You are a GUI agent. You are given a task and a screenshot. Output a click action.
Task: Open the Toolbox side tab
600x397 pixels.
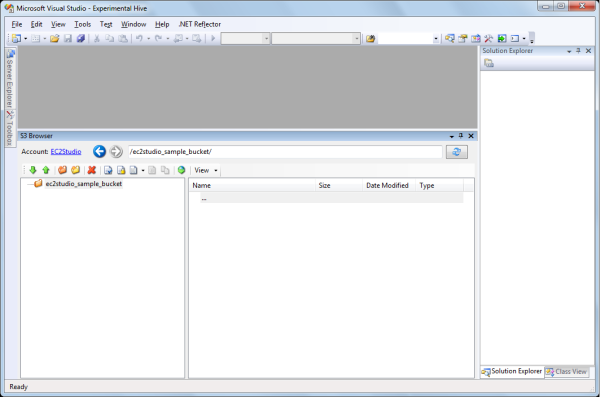point(10,128)
